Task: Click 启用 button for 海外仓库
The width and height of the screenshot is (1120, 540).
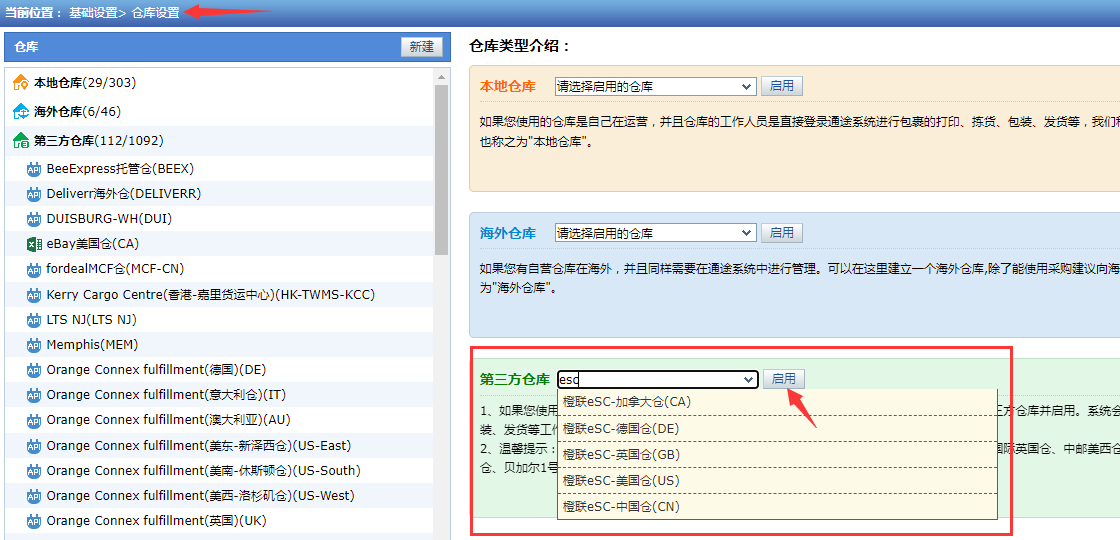Action: (781, 233)
